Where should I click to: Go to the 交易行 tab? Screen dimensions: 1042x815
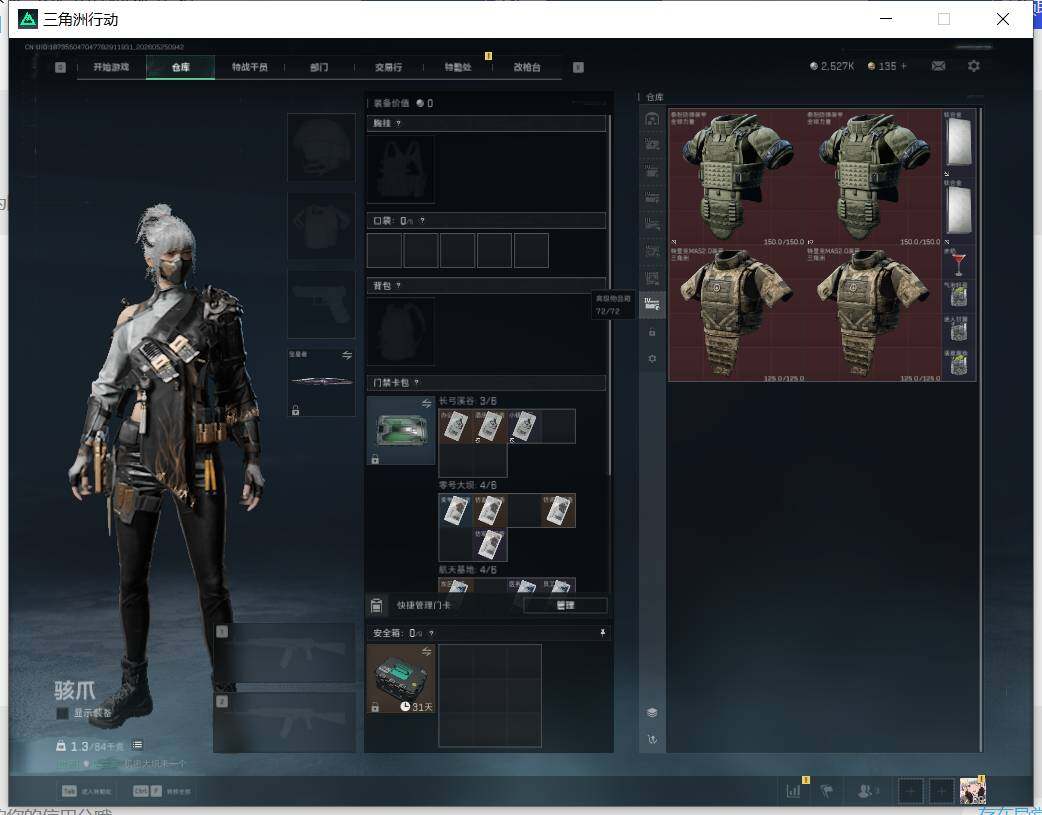tap(388, 67)
